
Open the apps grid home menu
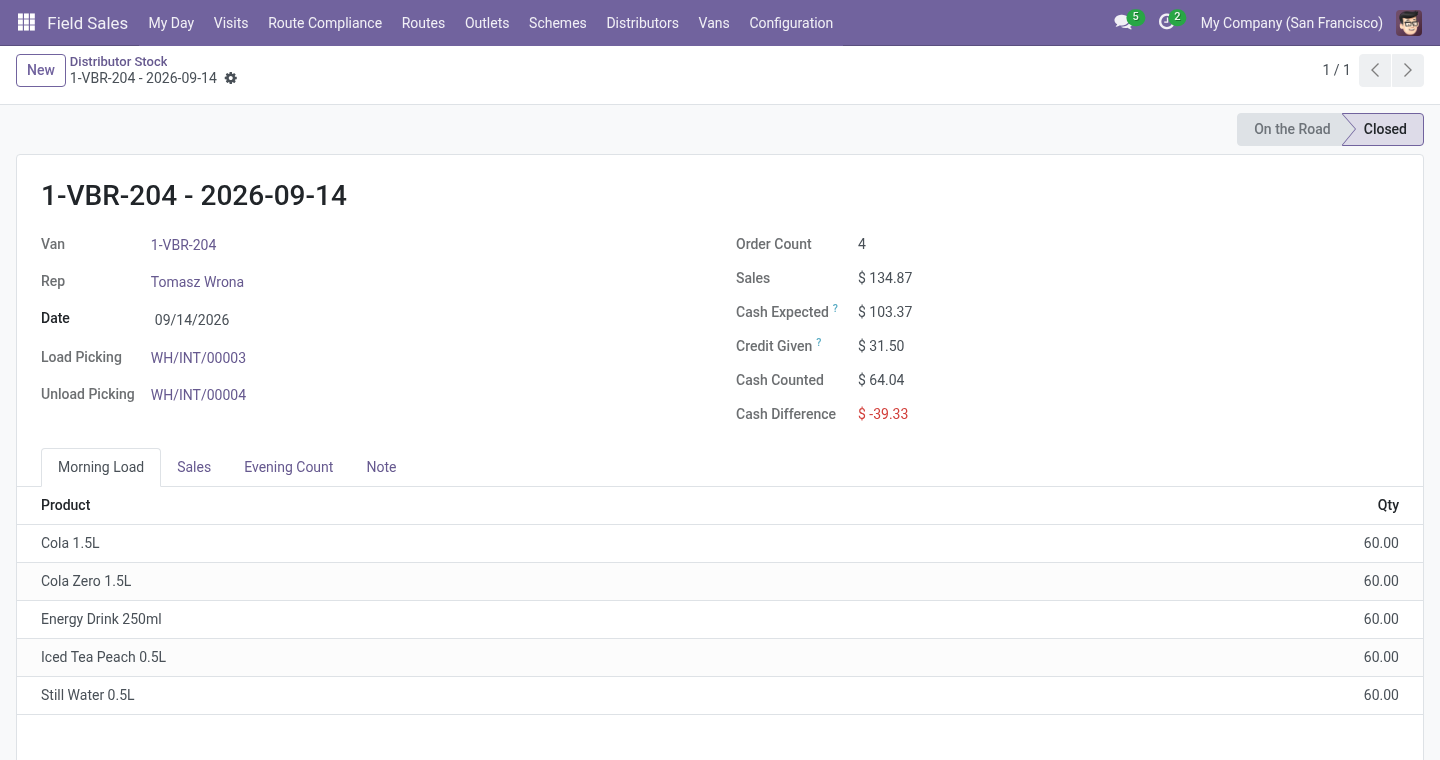click(x=27, y=22)
